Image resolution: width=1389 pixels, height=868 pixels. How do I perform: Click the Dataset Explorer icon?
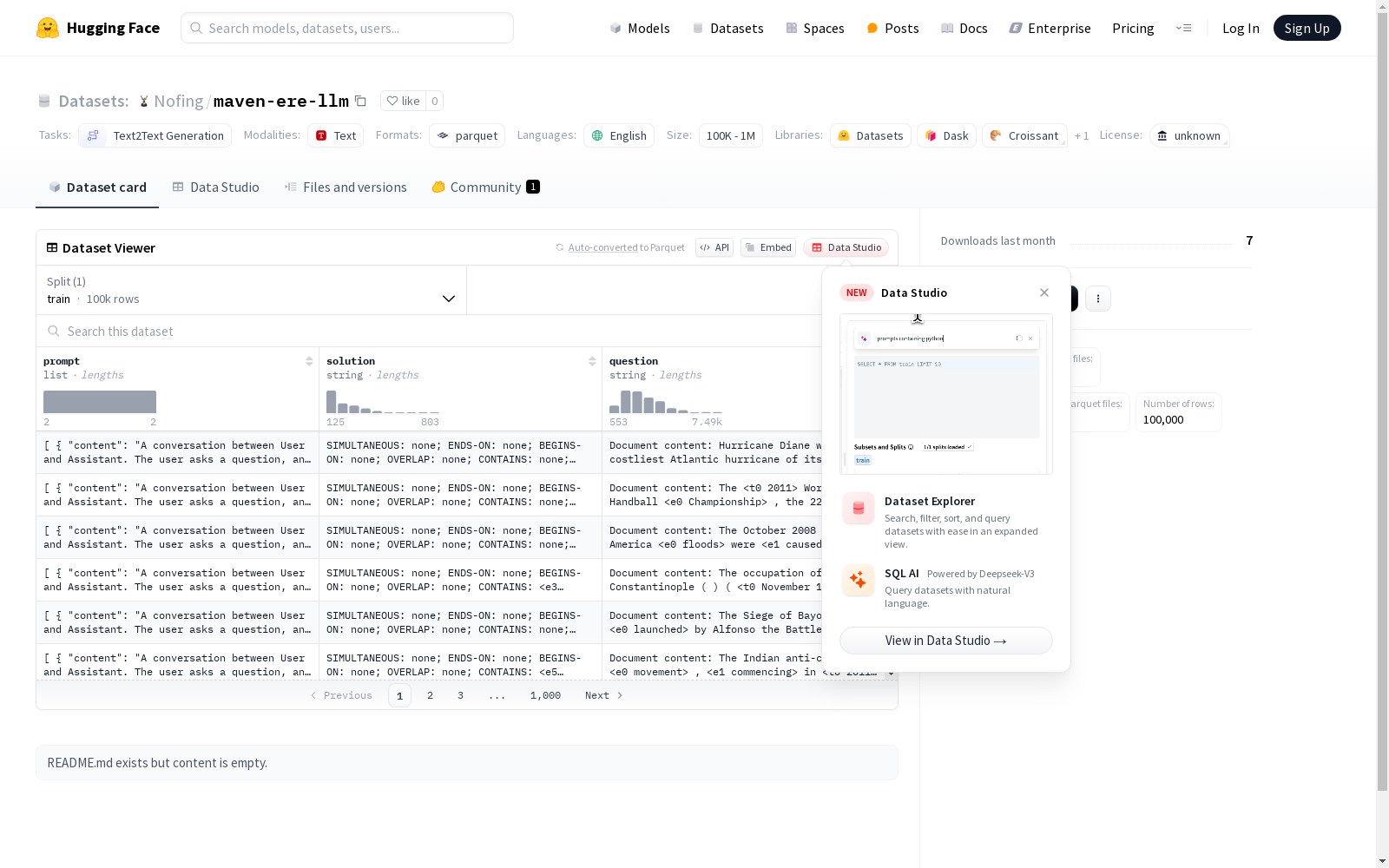tap(859, 509)
